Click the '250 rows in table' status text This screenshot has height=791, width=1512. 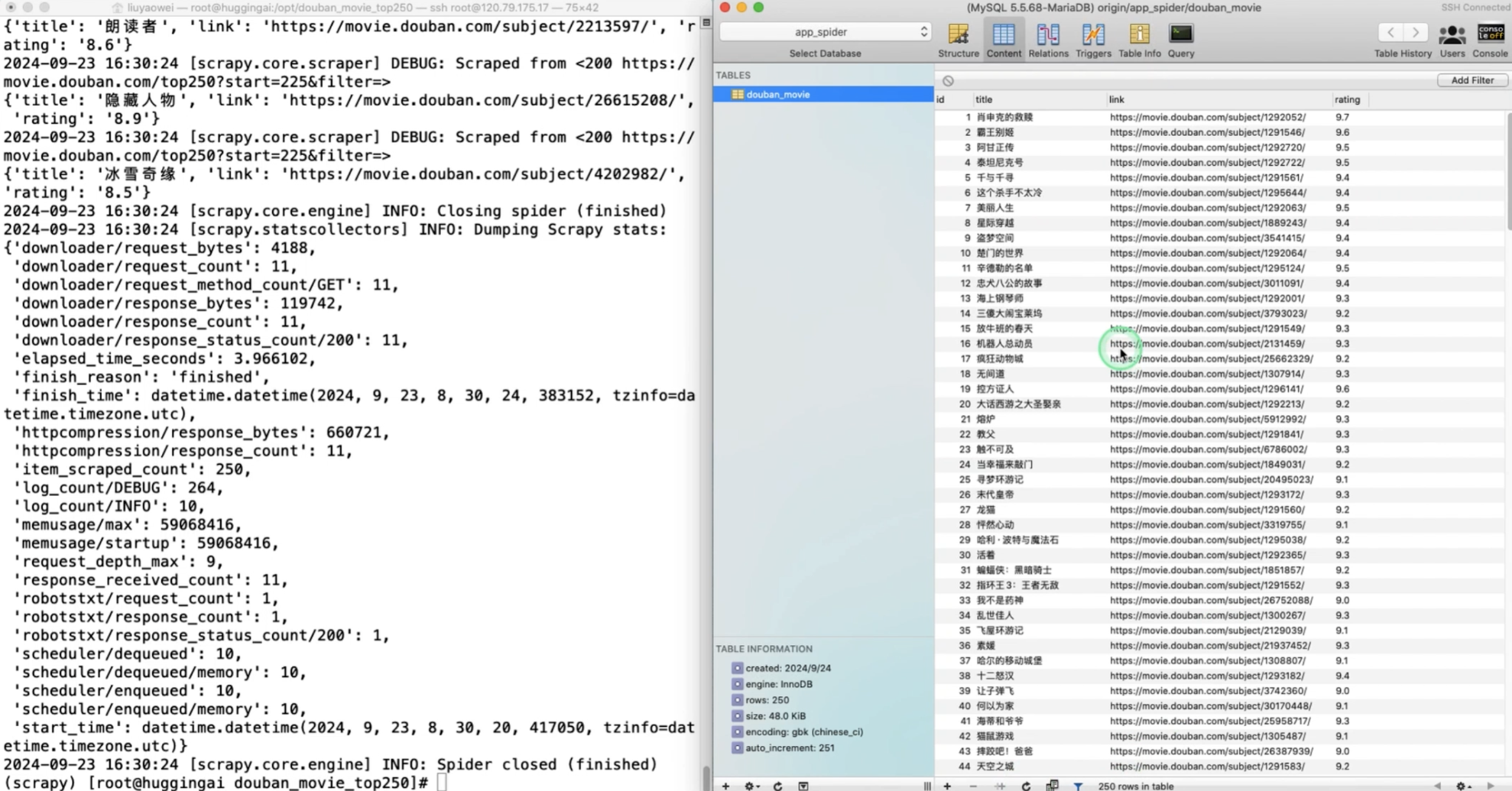tap(1135, 786)
